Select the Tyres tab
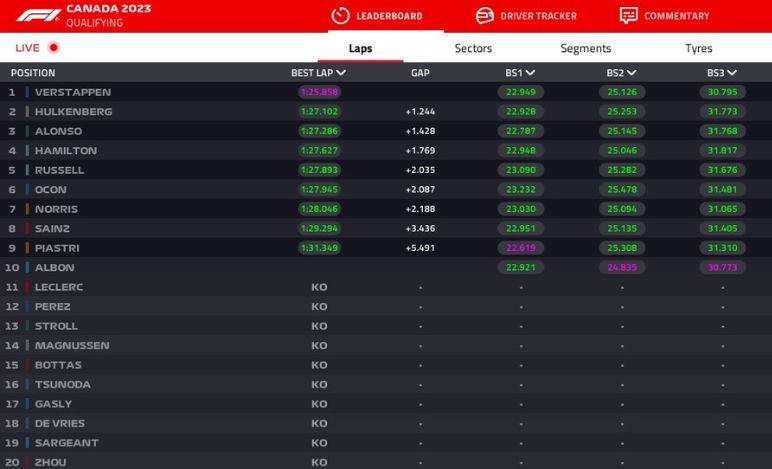 [x=698, y=48]
